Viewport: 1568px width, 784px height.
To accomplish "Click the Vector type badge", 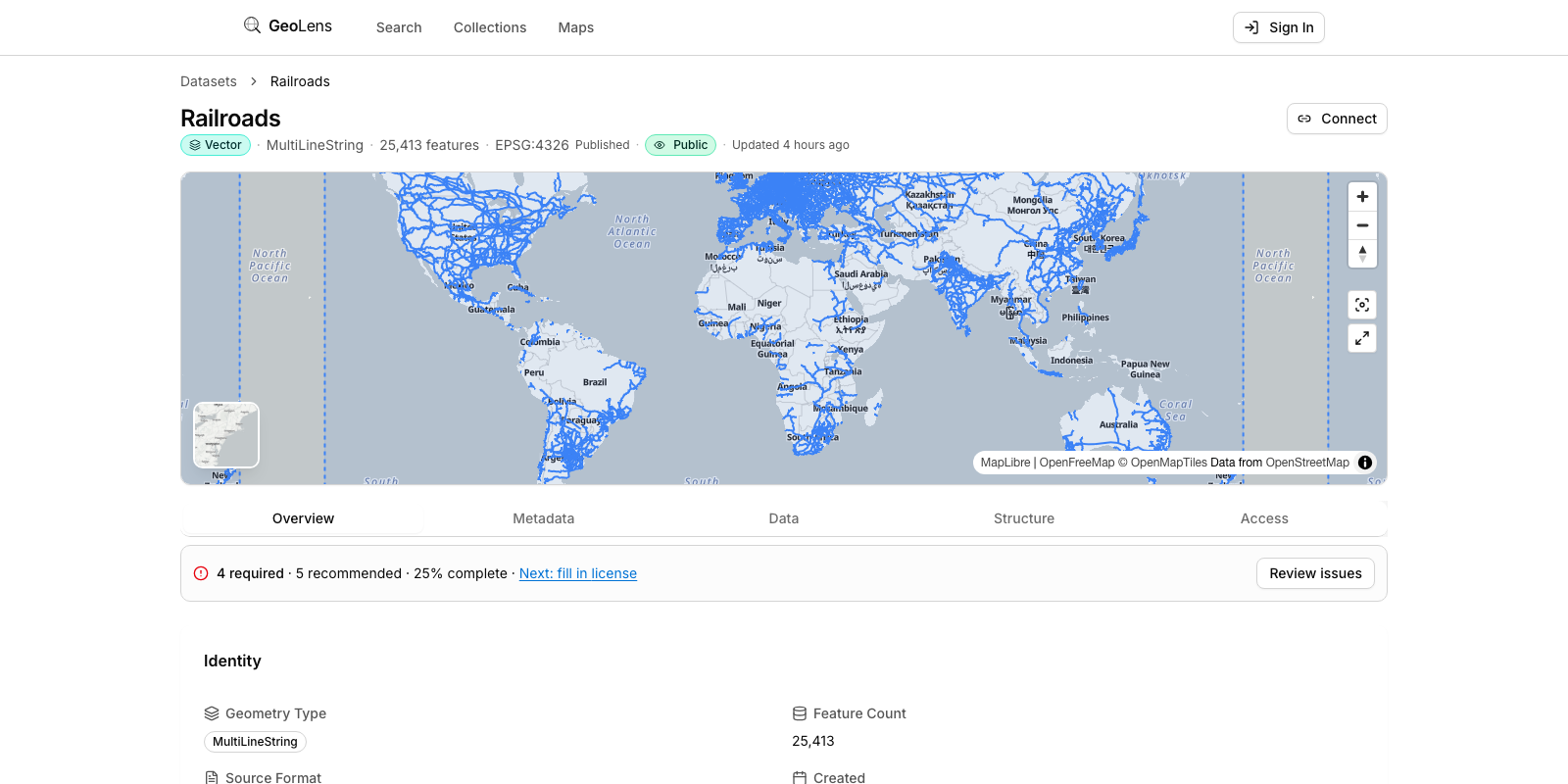I will 216,145.
